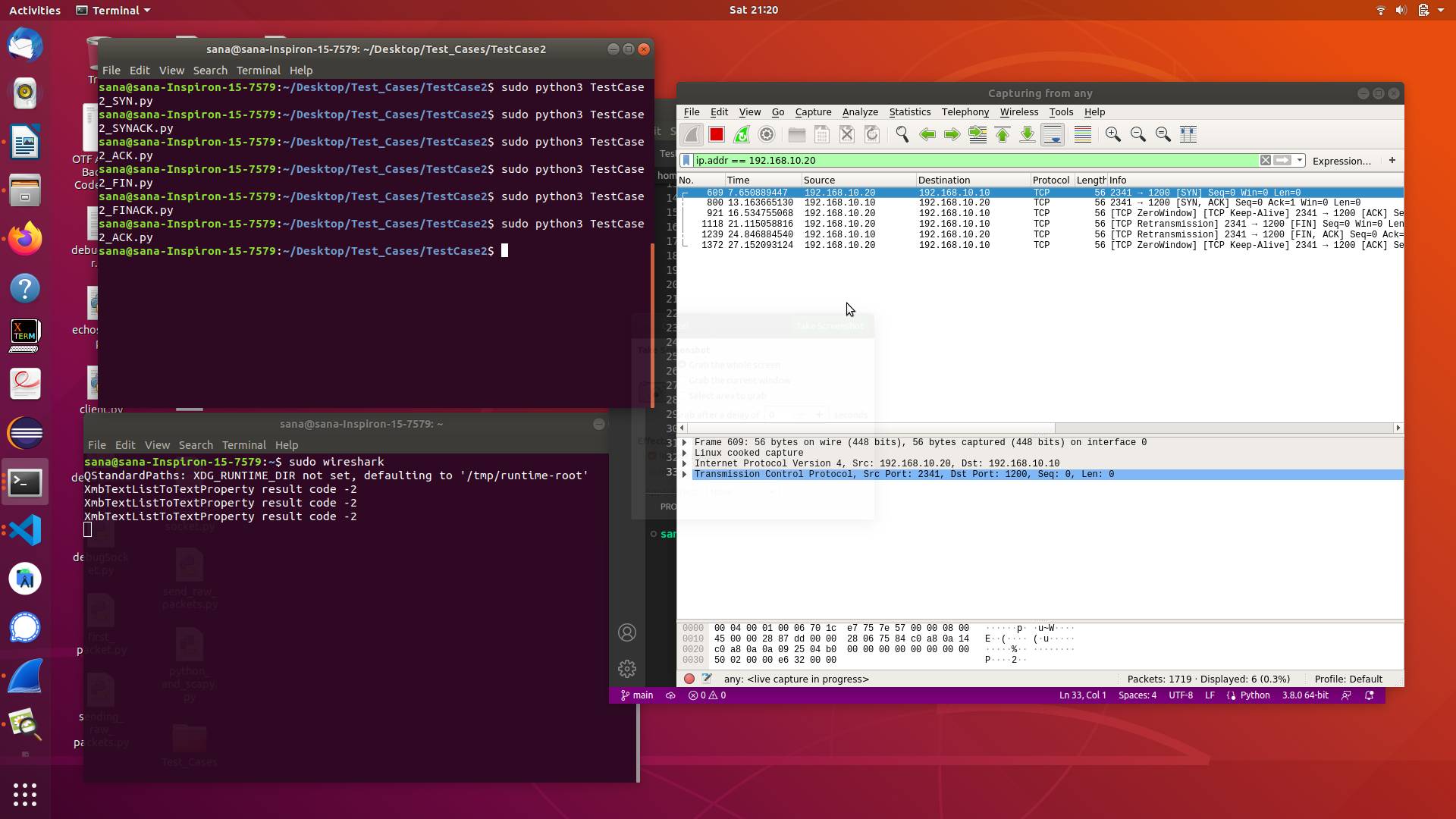Screen dimensions: 1456x819
Task: Find a packet magnifier icon
Action: (902, 134)
